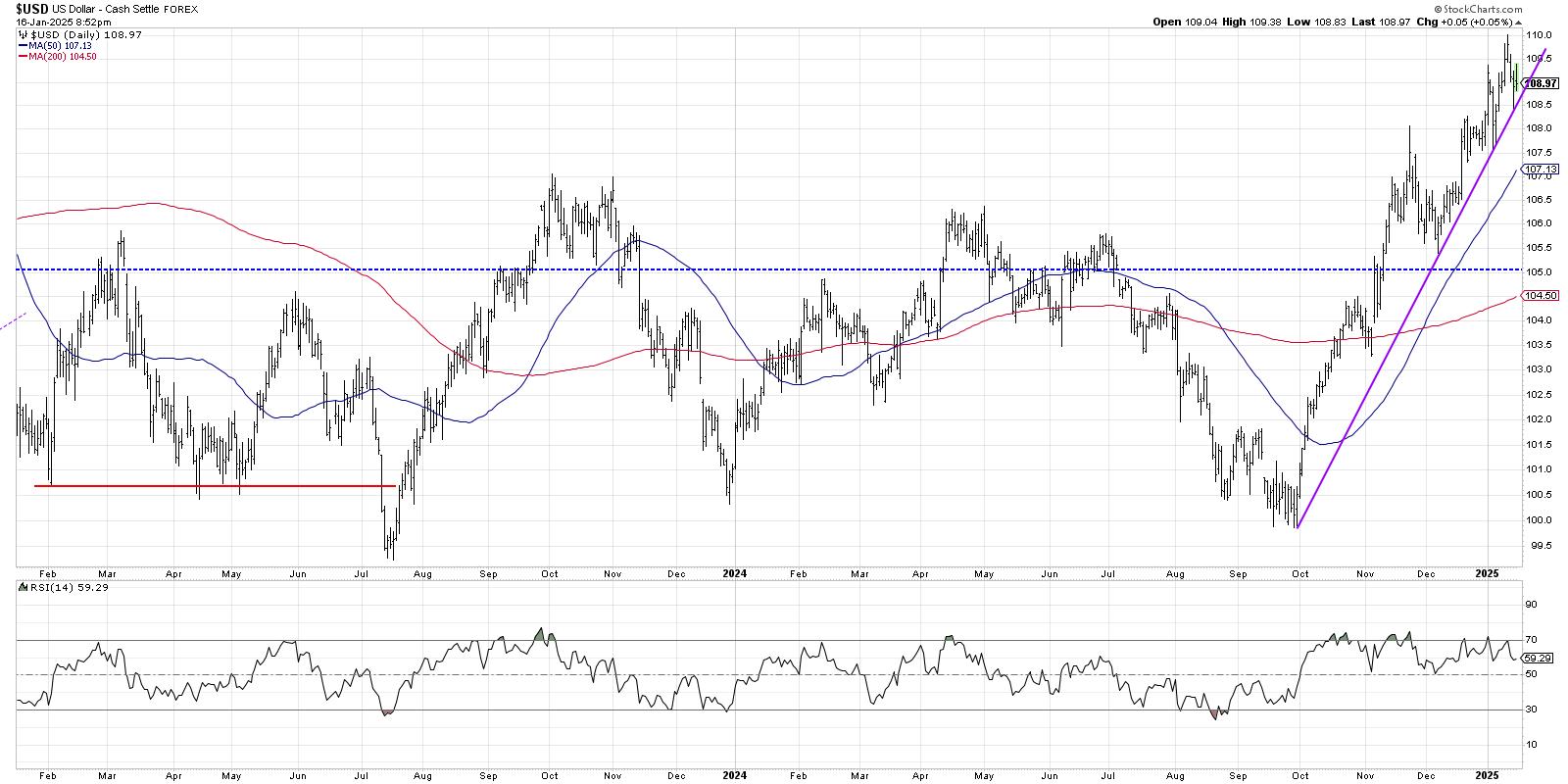Select the $USD ticker symbol title
1568x784 pixels.
click(x=32, y=8)
